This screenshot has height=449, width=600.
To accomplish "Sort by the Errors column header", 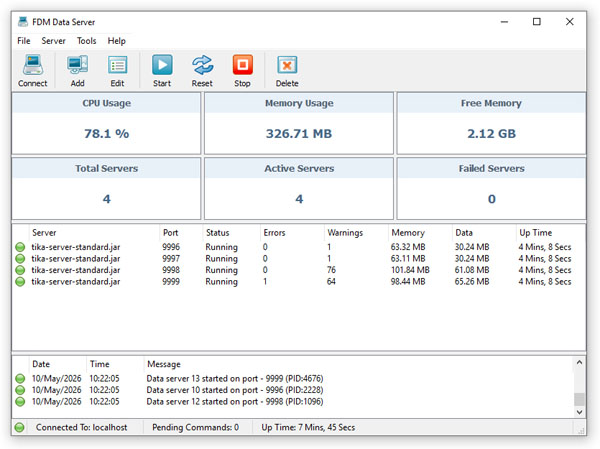I will click(292, 233).
